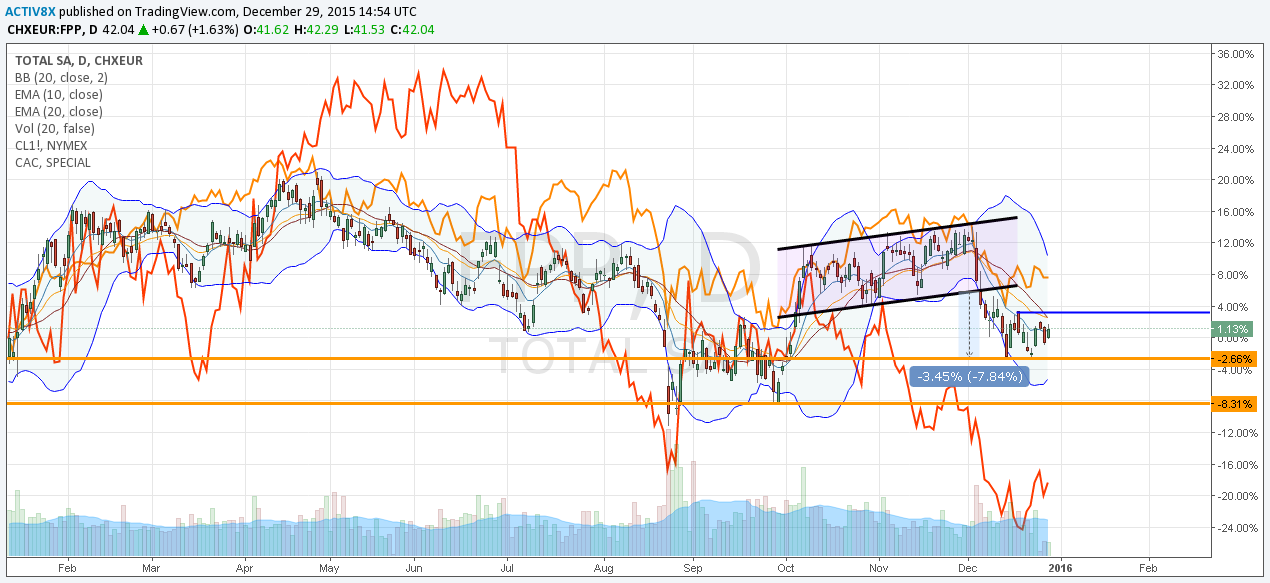Image resolution: width=1270 pixels, height=583 pixels.
Task: Click the green 1.13% price label
Action: pos(1234,329)
